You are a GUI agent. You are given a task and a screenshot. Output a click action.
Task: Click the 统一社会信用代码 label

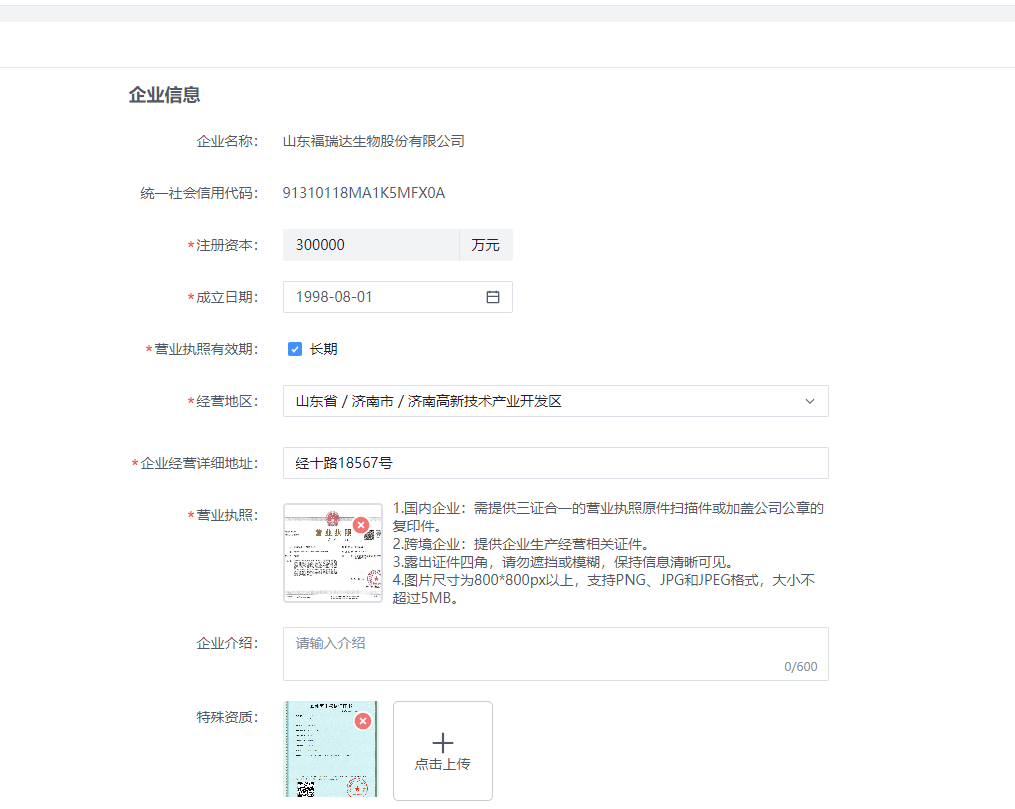pos(199,193)
